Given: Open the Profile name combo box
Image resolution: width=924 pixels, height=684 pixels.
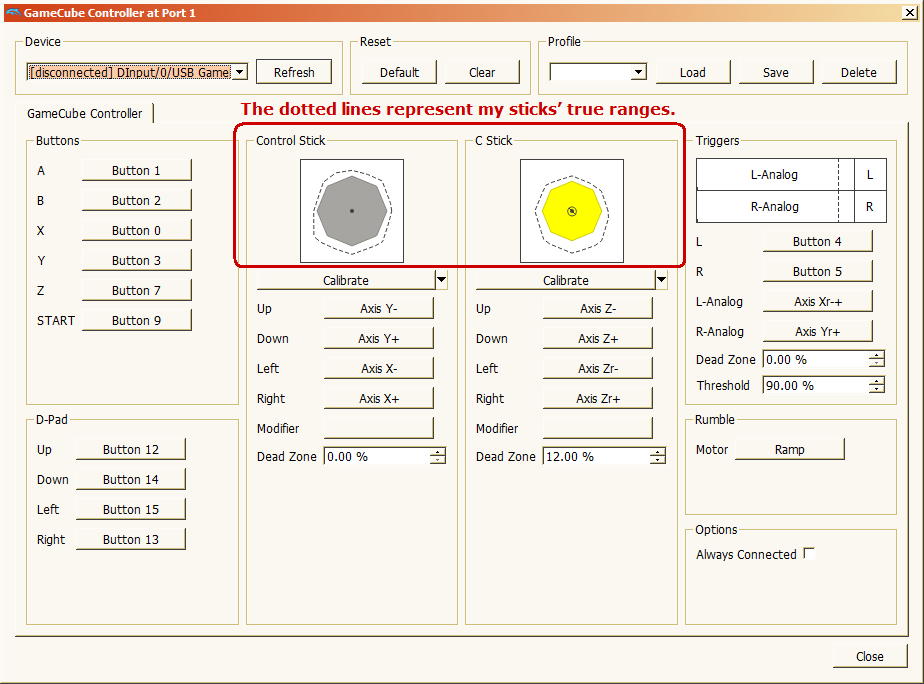Looking at the screenshot, I should [x=598, y=72].
